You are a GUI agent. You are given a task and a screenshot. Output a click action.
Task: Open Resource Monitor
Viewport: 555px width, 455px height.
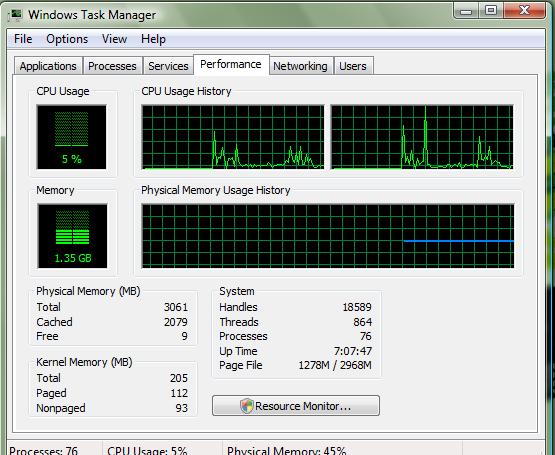(x=296, y=406)
